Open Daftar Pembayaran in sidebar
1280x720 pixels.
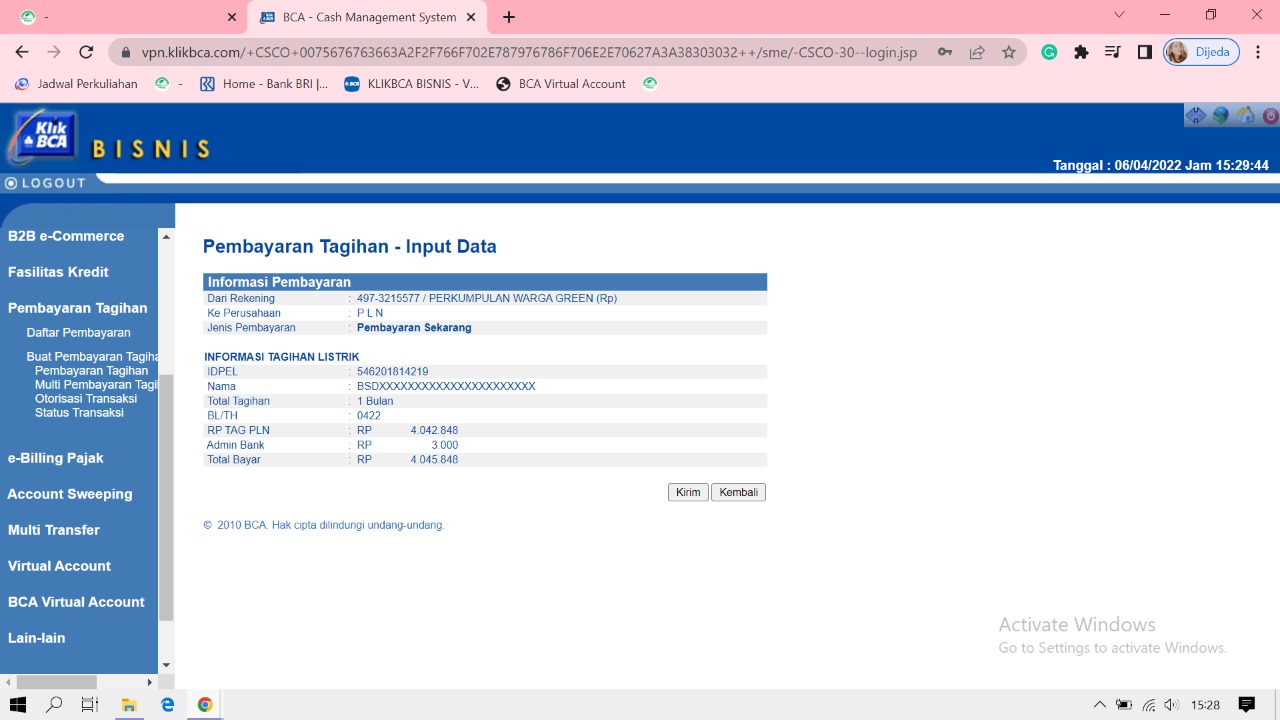point(78,333)
